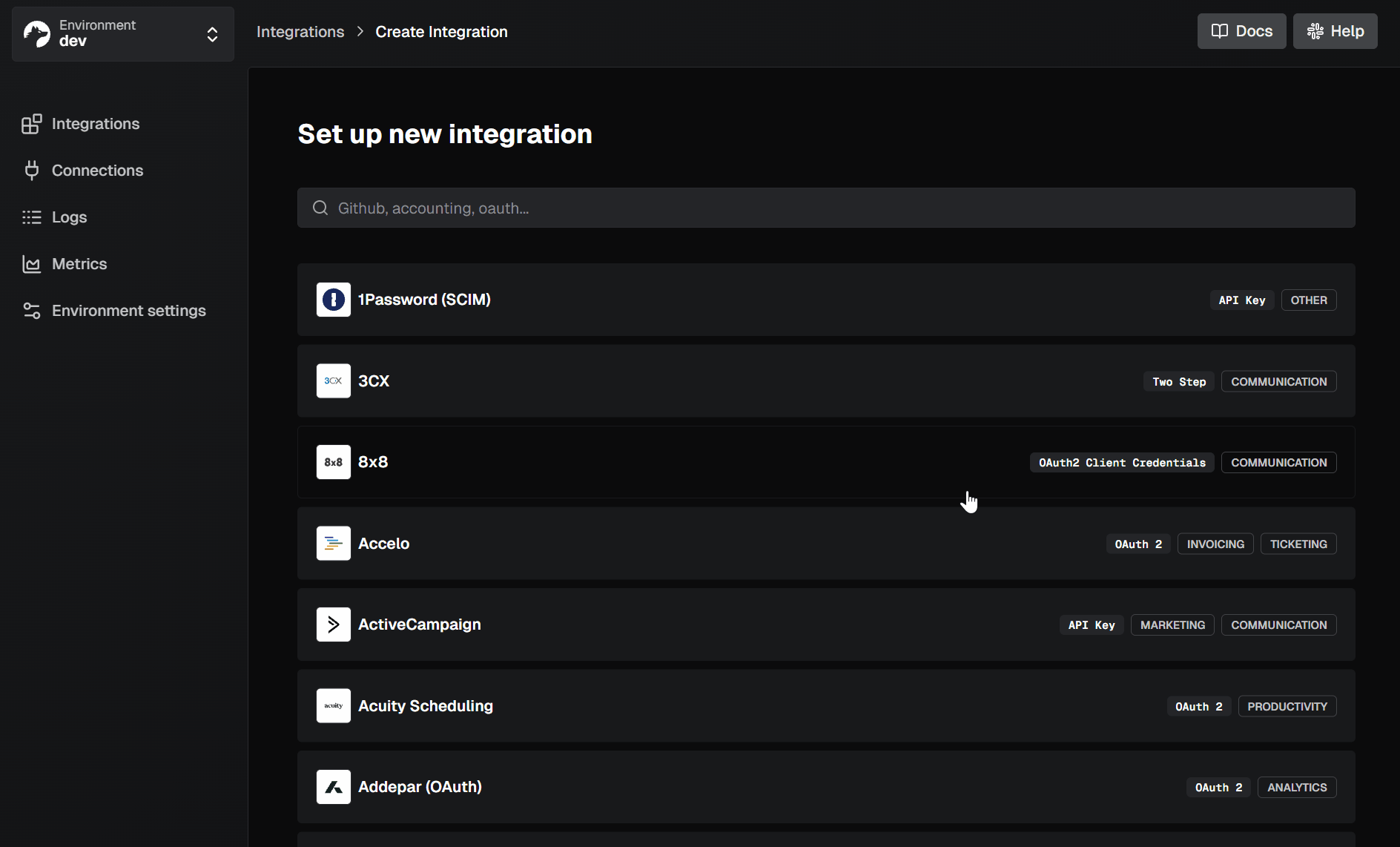The image size is (1400, 847).
Task: Focus the integration search field
Action: [x=826, y=208]
